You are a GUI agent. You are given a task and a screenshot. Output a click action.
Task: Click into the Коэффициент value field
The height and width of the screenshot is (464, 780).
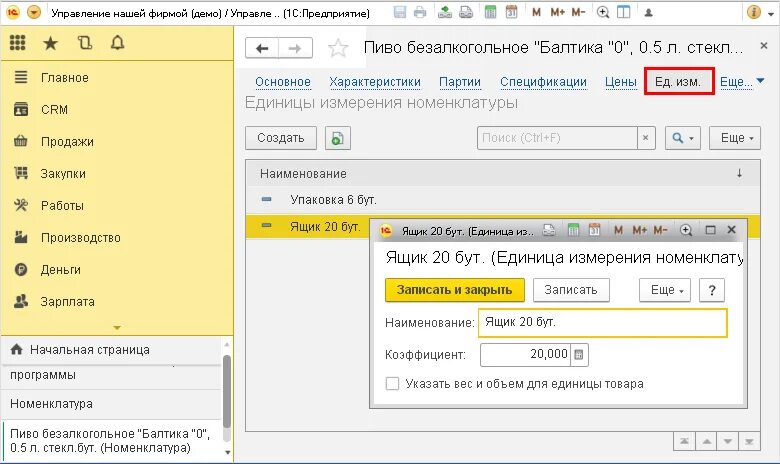point(525,355)
